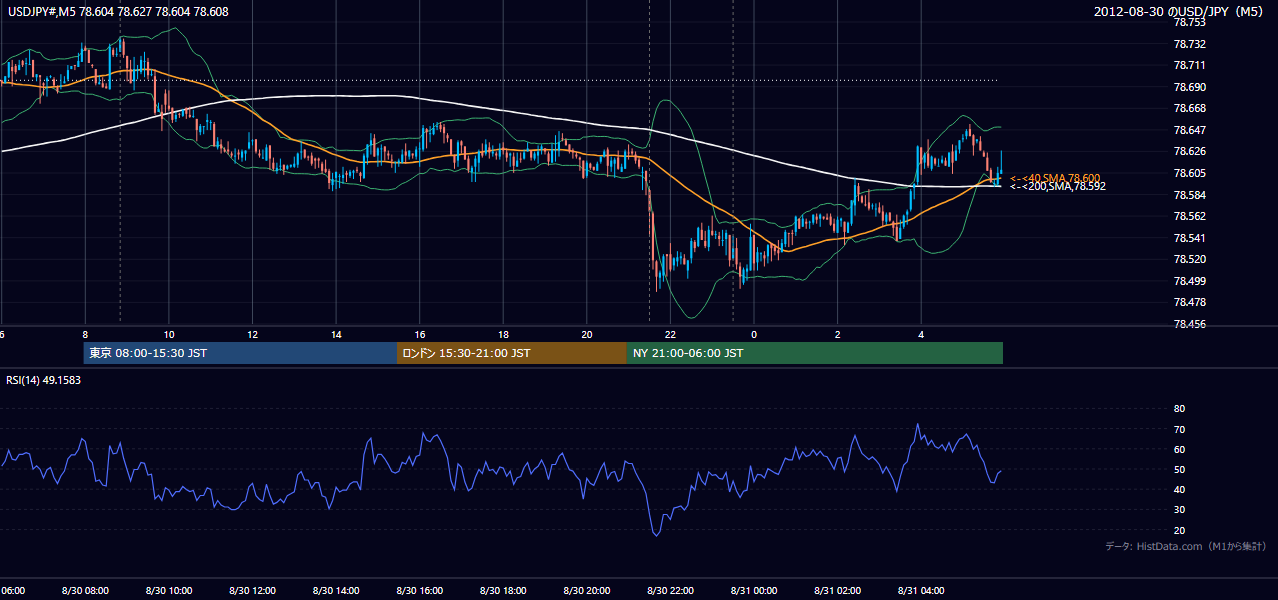This screenshot has height=600, width=1278.
Task: Click price axis label 78.478
Action: tap(1189, 302)
